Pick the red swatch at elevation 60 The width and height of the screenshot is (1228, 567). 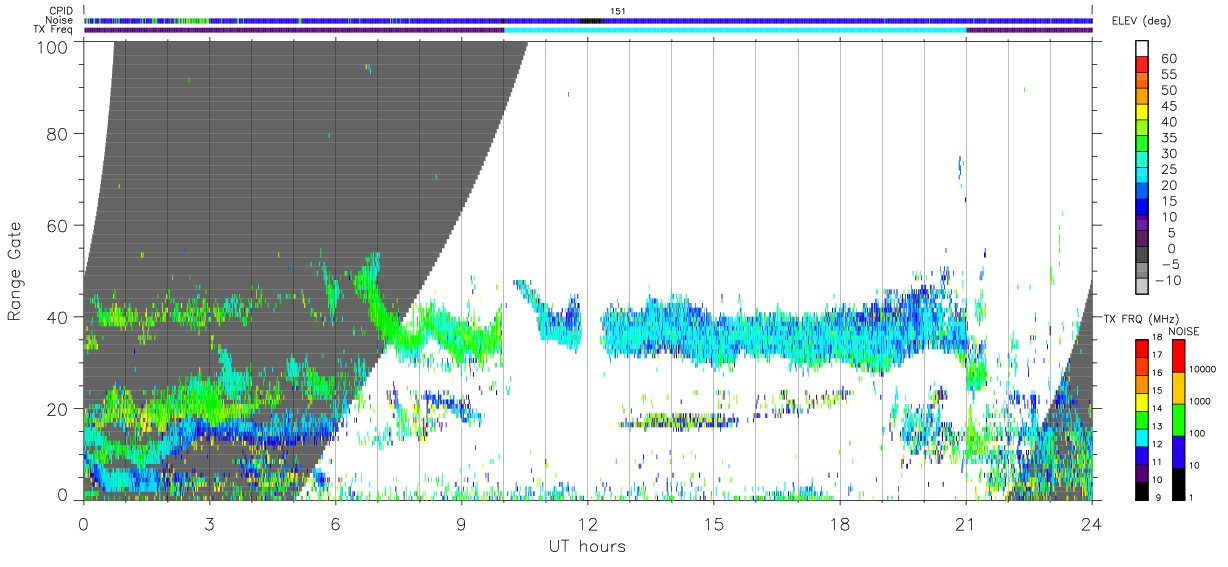pos(1144,64)
